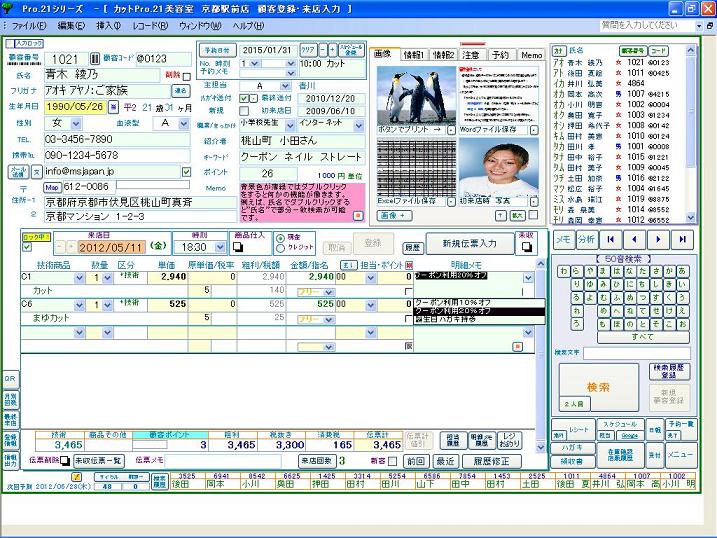The image size is (717, 538).
Task: Switch to the Memo tab
Action: click(x=532, y=55)
